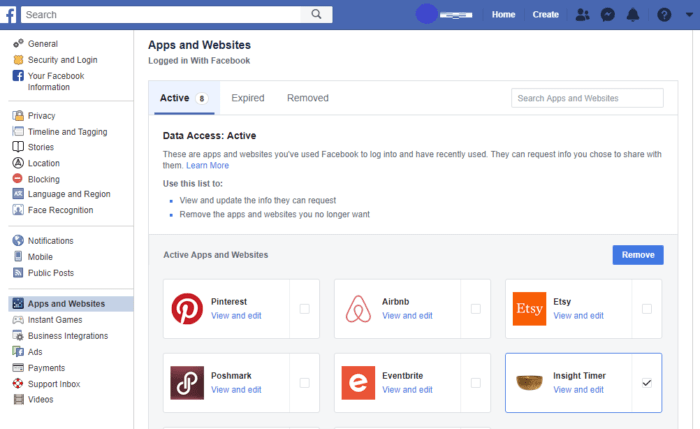This screenshot has height=429, width=700.
Task: Click the Timeline and Tagging icon
Action: point(18,131)
